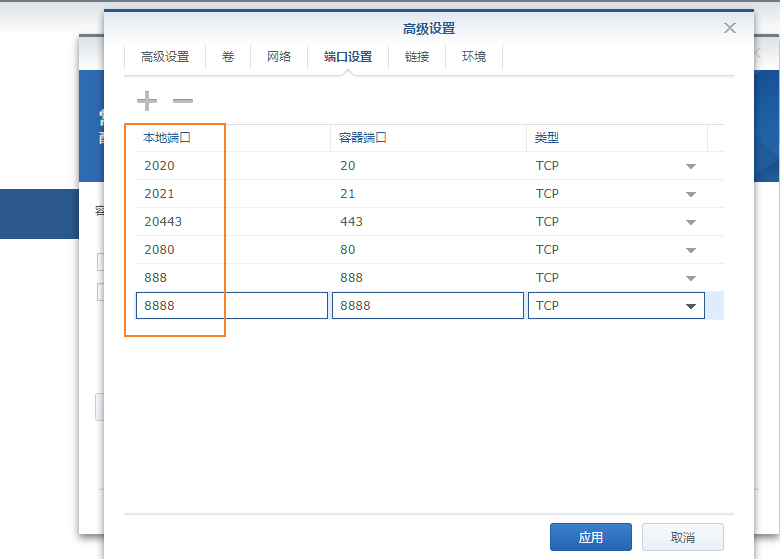Screen dimensions: 780x559
Task: Click container port field containing 8888
Action: tap(427, 306)
